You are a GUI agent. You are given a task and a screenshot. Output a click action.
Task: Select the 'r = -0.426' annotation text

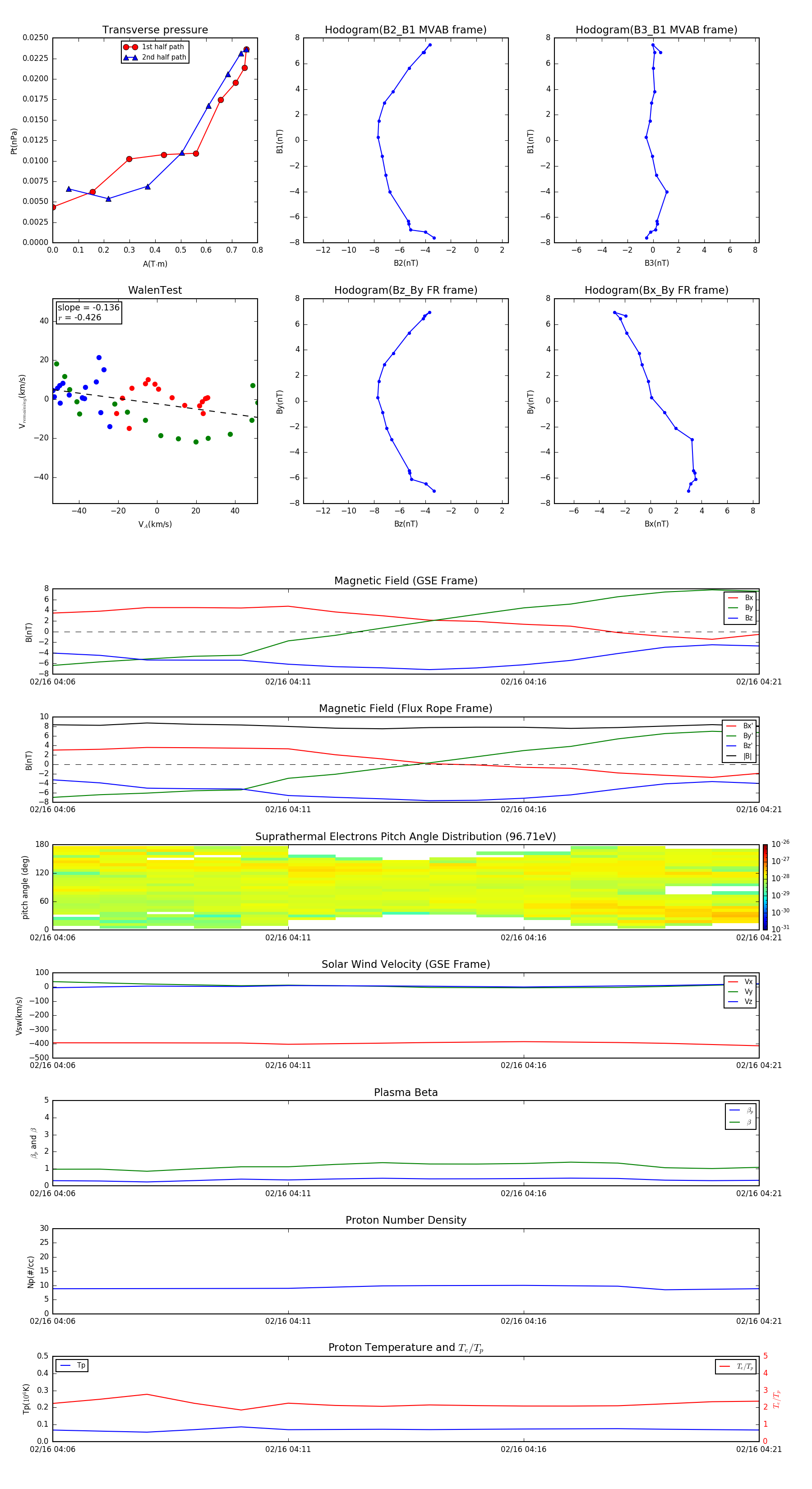click(x=80, y=317)
